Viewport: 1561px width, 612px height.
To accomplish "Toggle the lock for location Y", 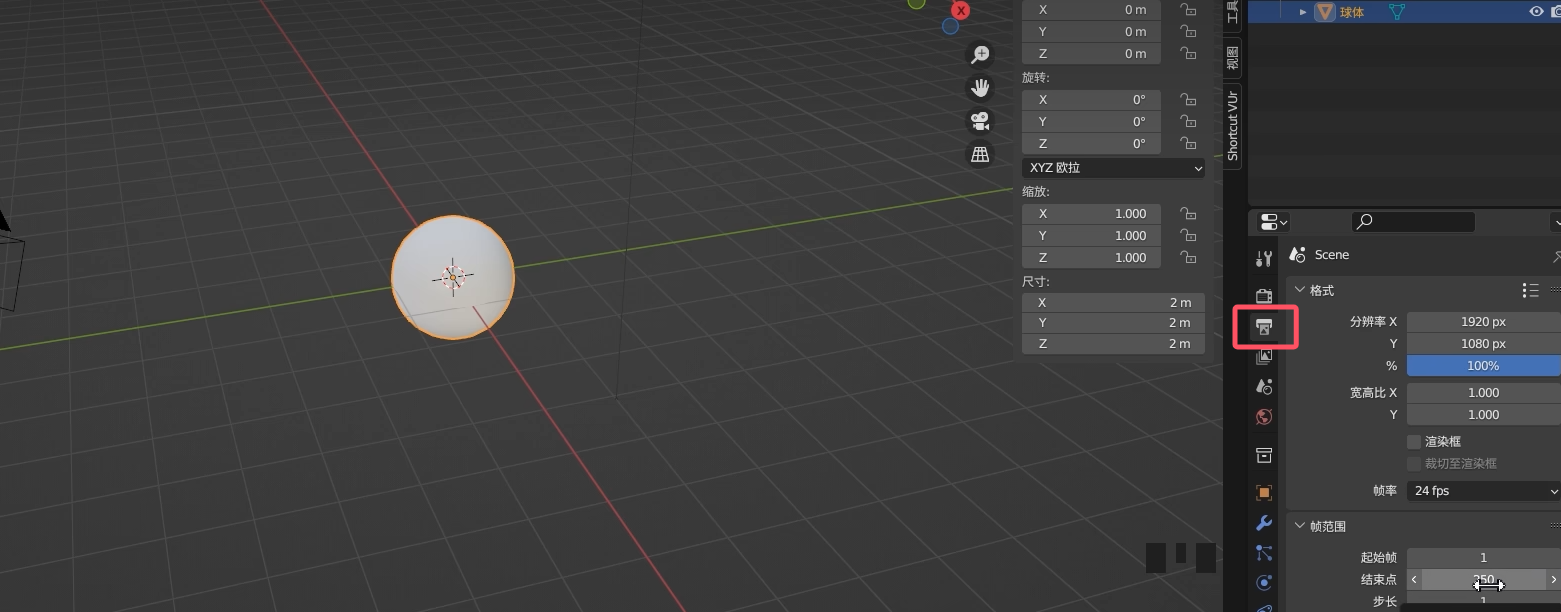I will 1188,32.
